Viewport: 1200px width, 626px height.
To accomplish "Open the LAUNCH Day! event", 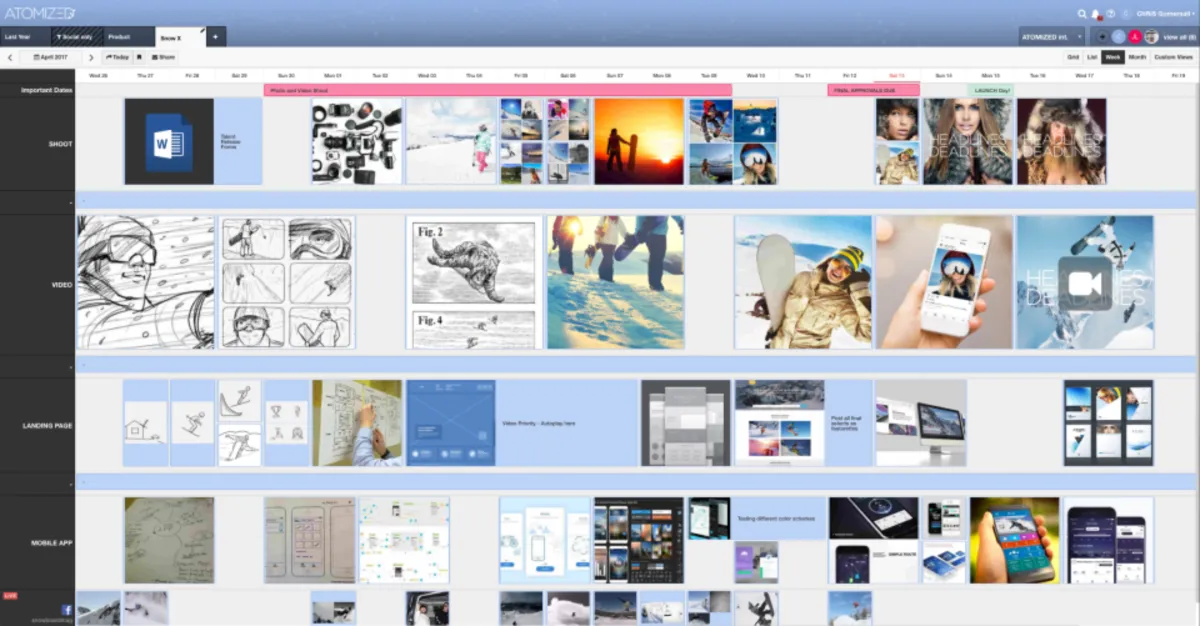I will (x=990, y=90).
